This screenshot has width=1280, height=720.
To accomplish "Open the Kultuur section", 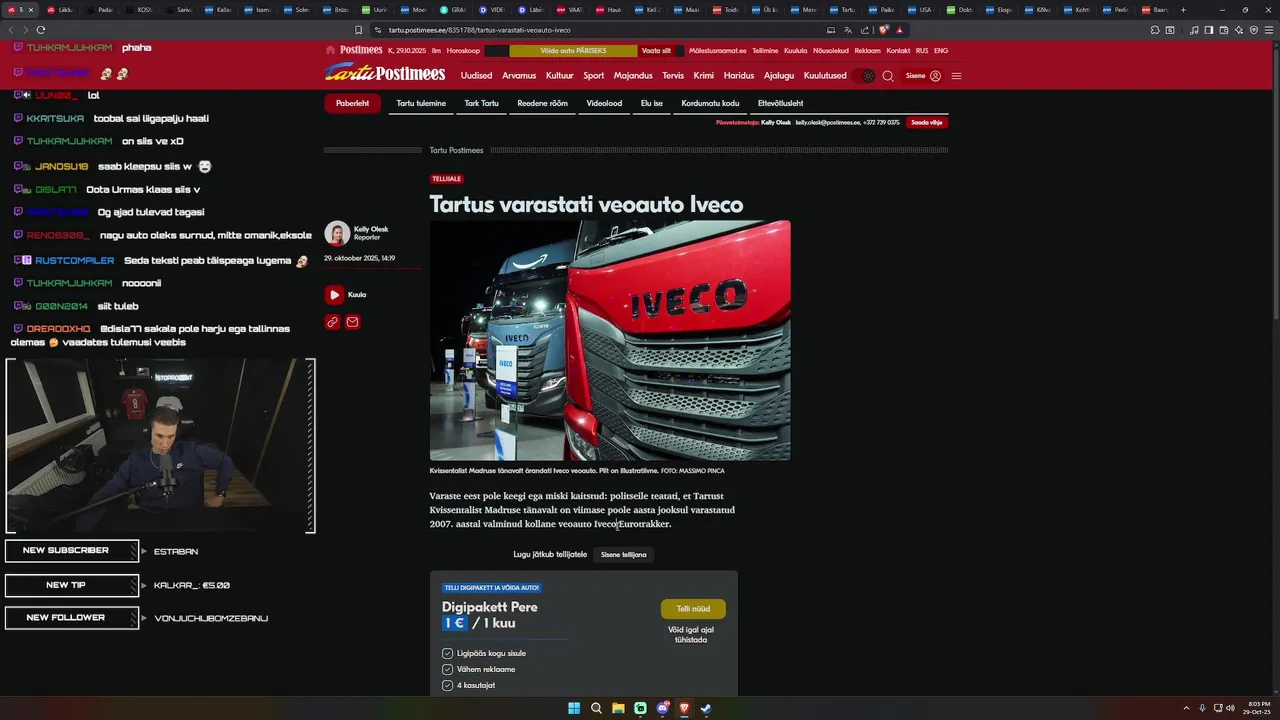I will (560, 76).
